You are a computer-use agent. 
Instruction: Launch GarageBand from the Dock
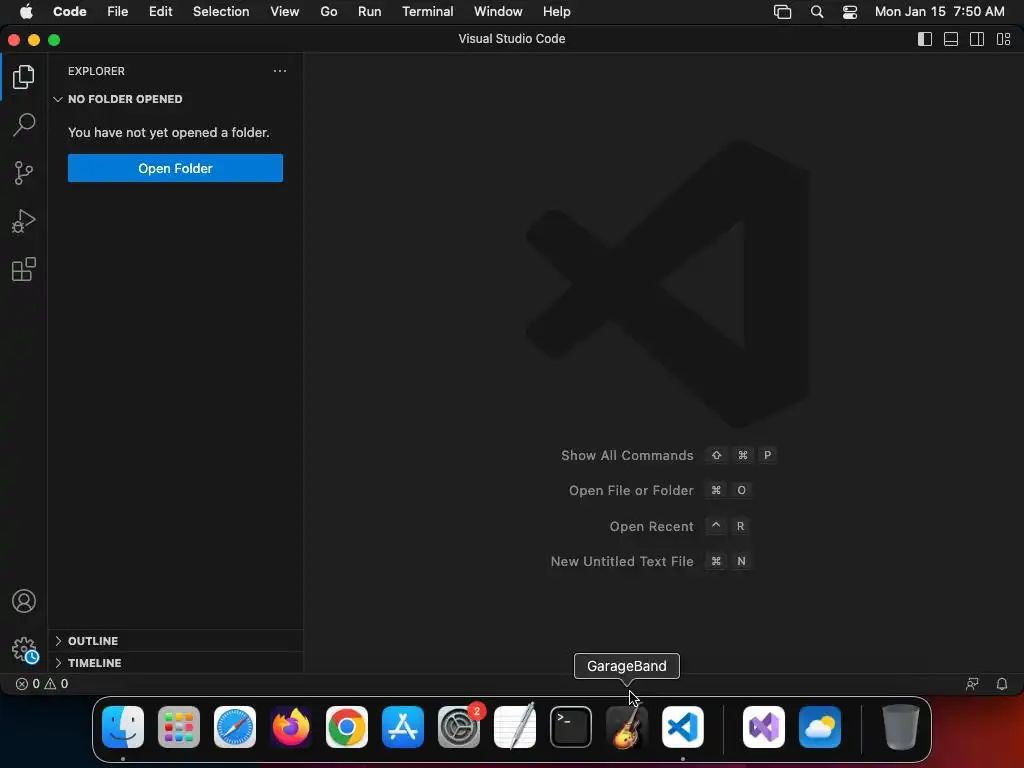click(x=627, y=727)
